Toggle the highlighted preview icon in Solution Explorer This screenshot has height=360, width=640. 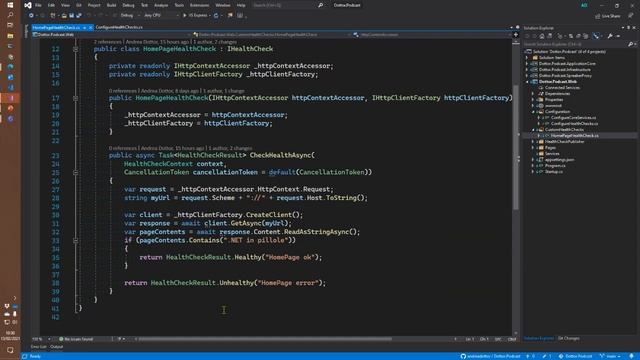tap(596, 36)
